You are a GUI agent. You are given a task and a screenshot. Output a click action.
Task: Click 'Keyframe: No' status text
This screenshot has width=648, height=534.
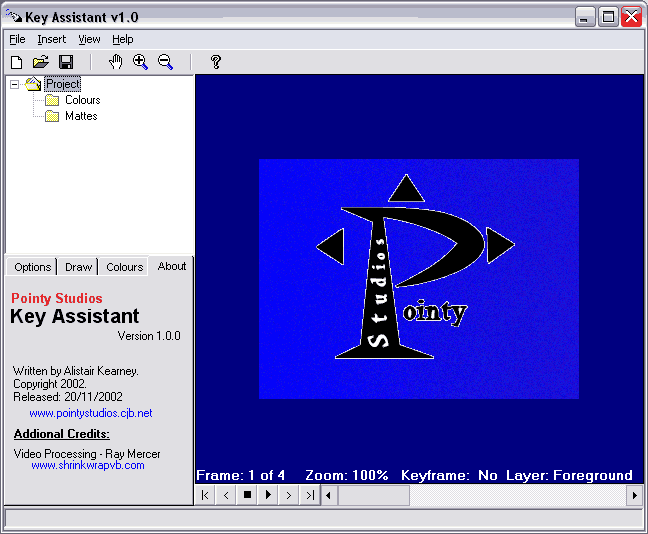coord(449,475)
